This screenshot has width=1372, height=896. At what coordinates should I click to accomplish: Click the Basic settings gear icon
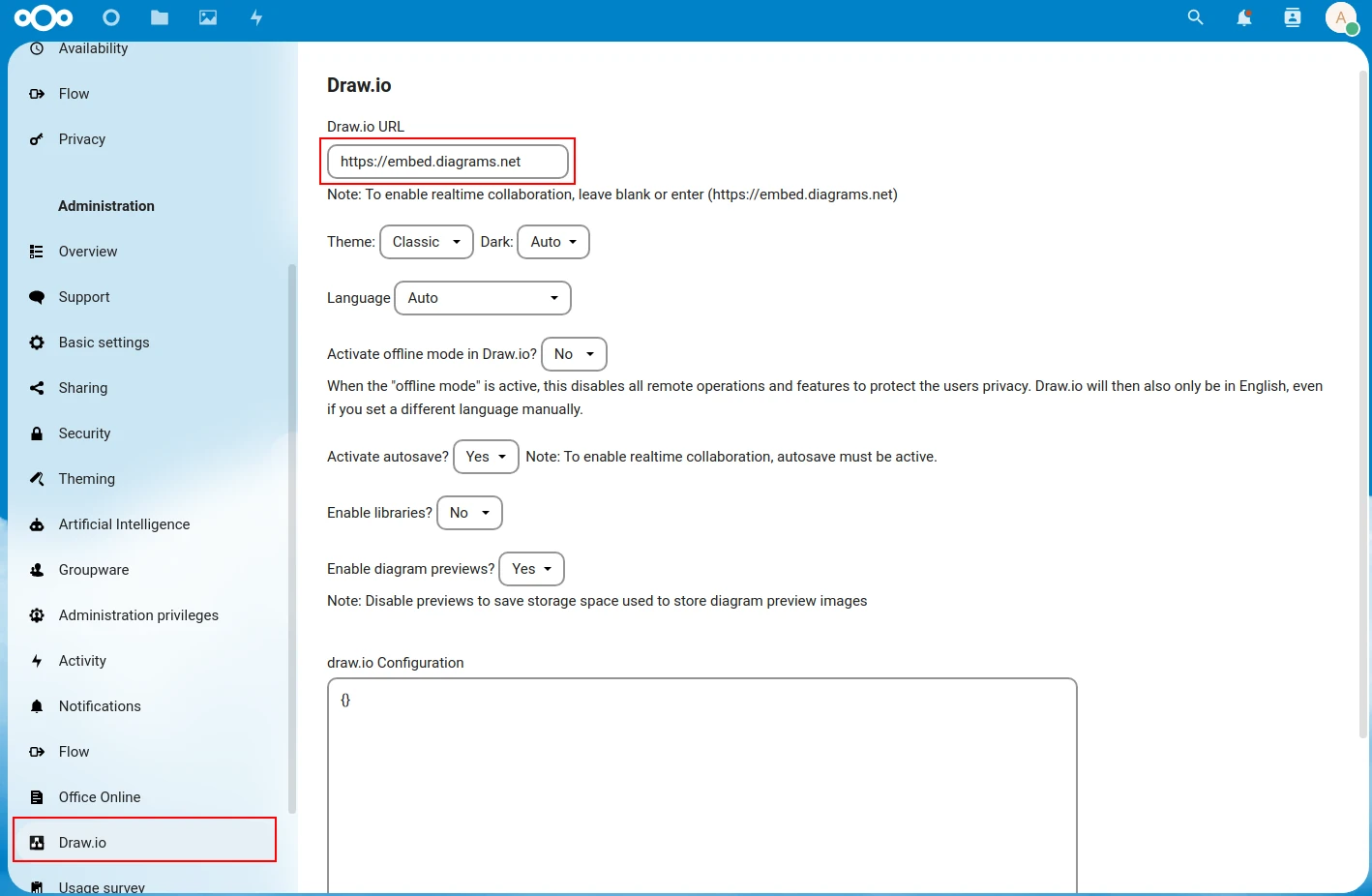pyautogui.click(x=37, y=343)
